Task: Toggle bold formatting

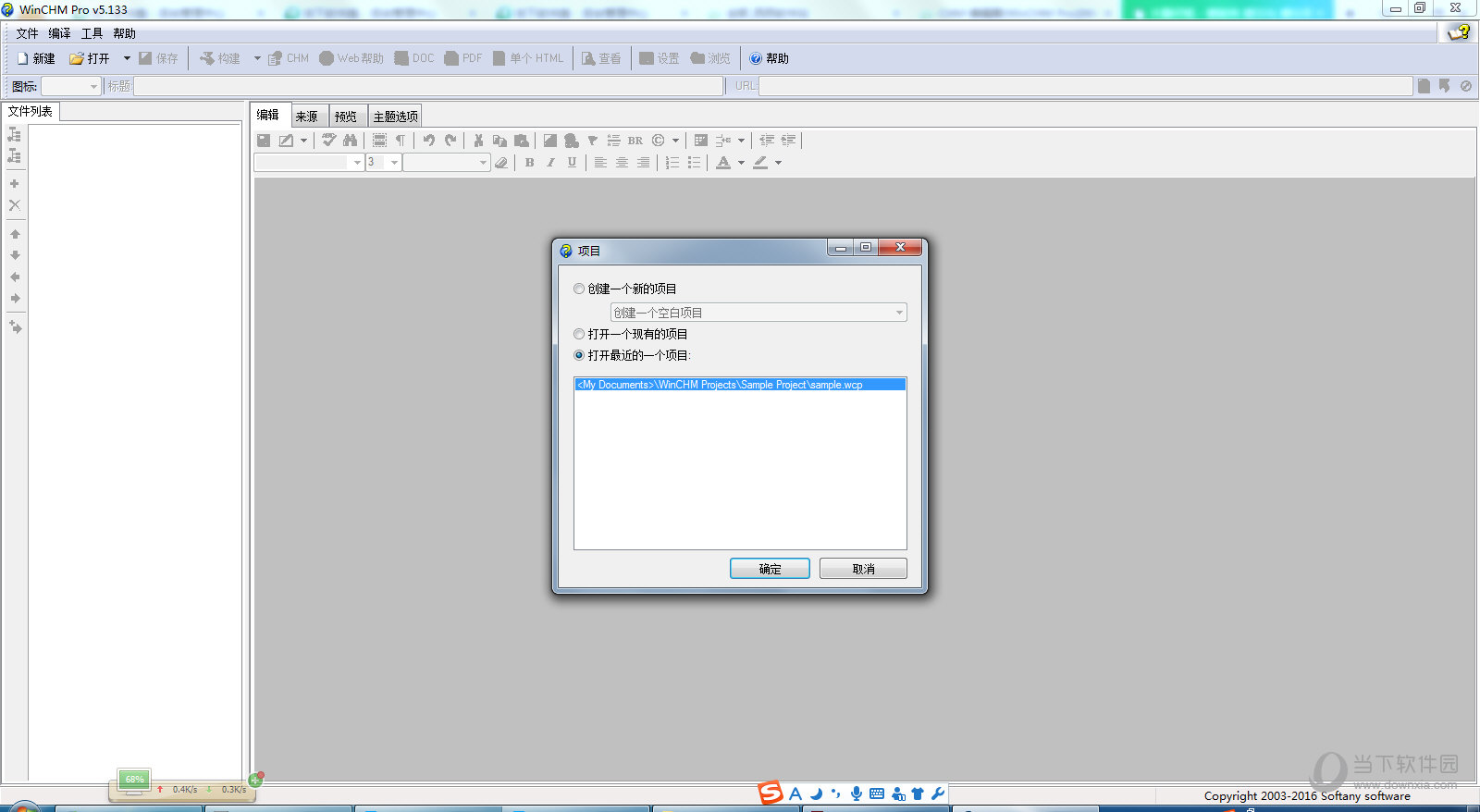Action: tap(529, 163)
